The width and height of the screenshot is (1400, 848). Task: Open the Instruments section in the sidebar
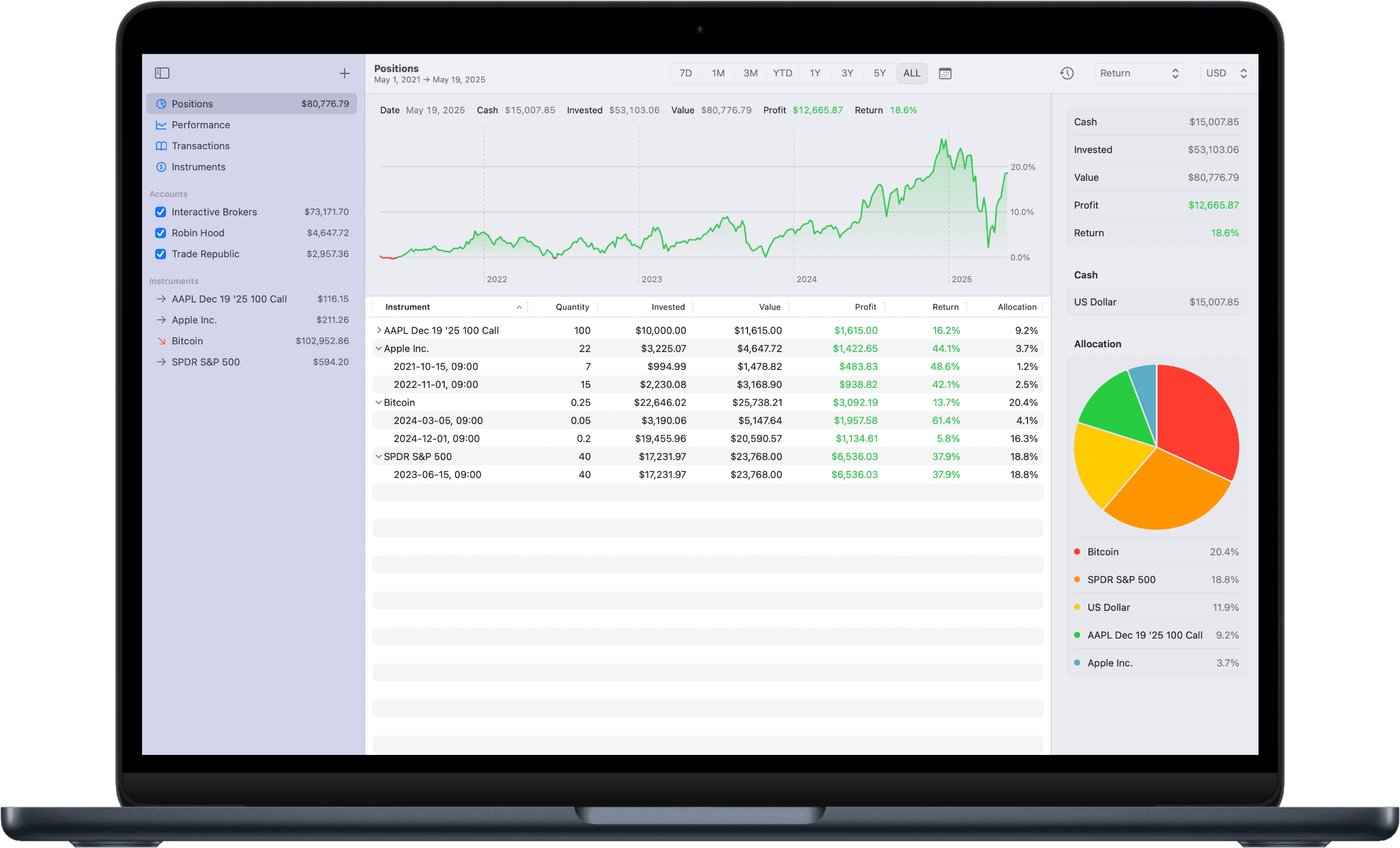(198, 166)
